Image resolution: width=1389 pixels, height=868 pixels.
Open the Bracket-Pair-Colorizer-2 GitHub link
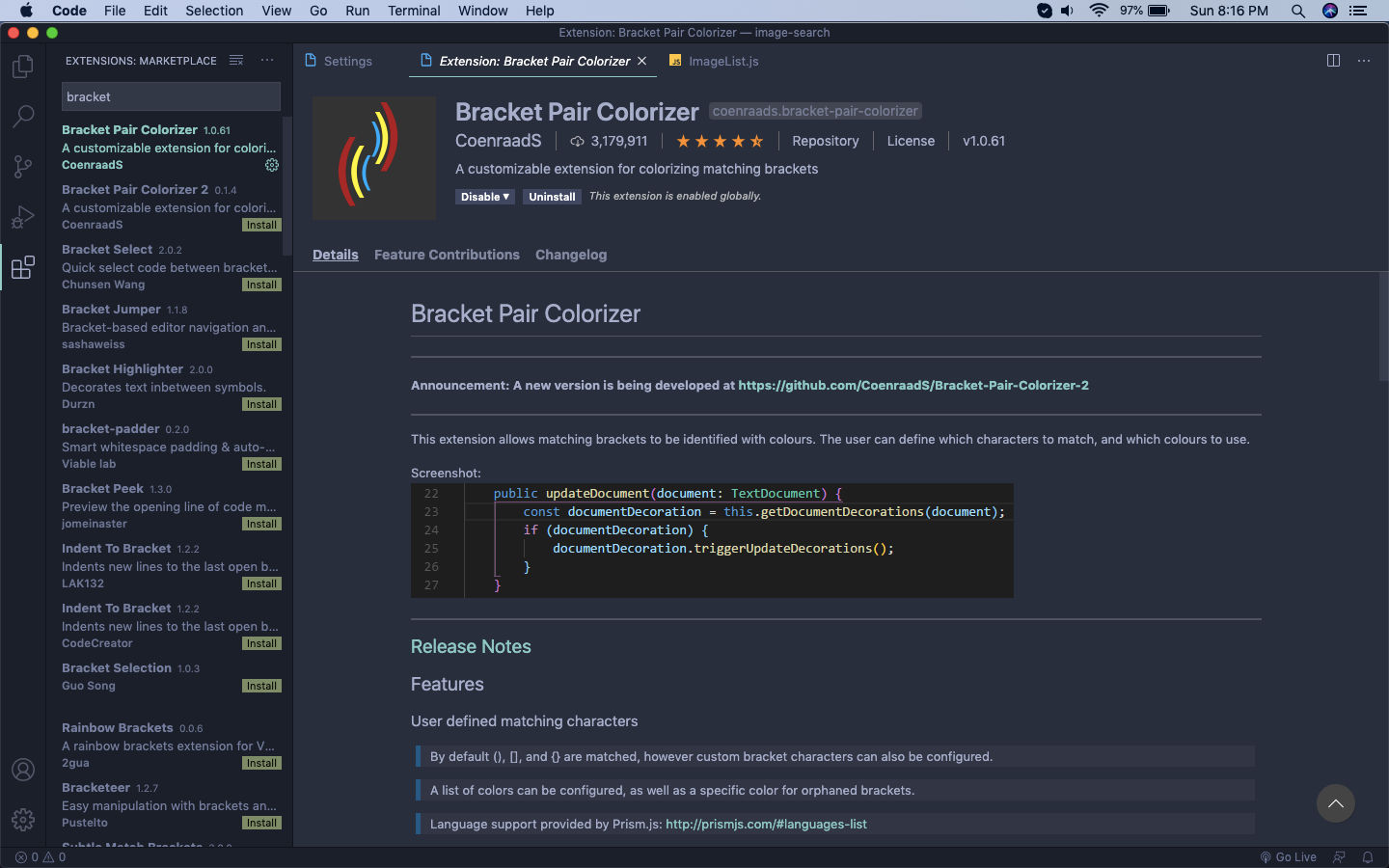[913, 385]
